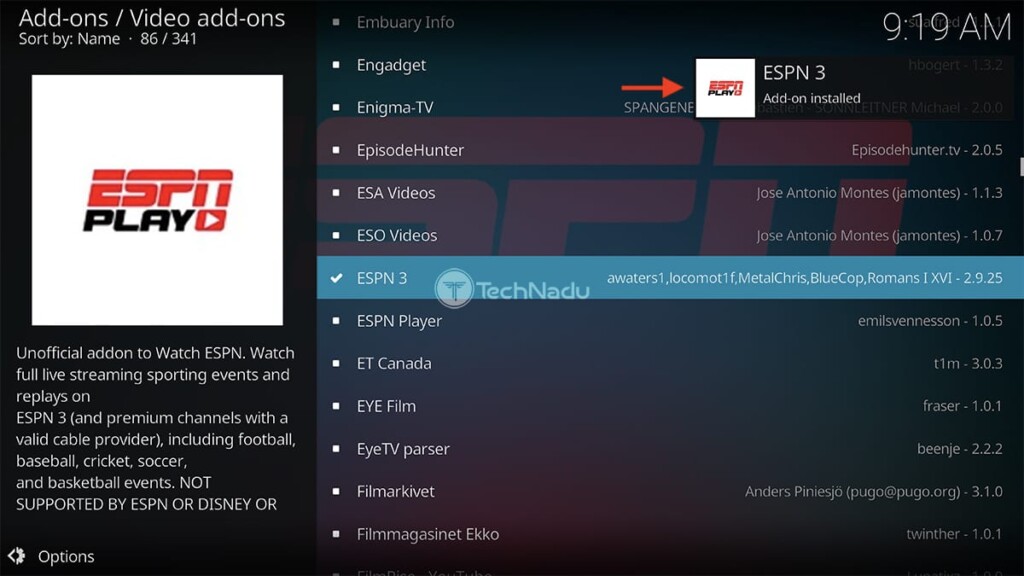This screenshot has width=1024, height=576.
Task: Click the bullet icon beside Filmarkivet
Action: tap(336, 491)
